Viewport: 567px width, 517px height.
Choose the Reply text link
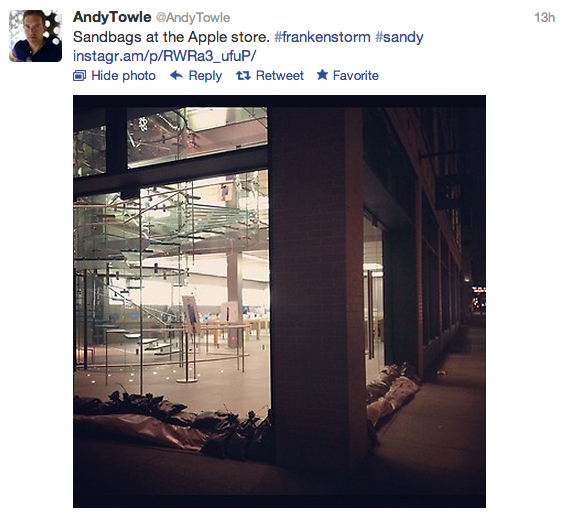[x=205, y=76]
